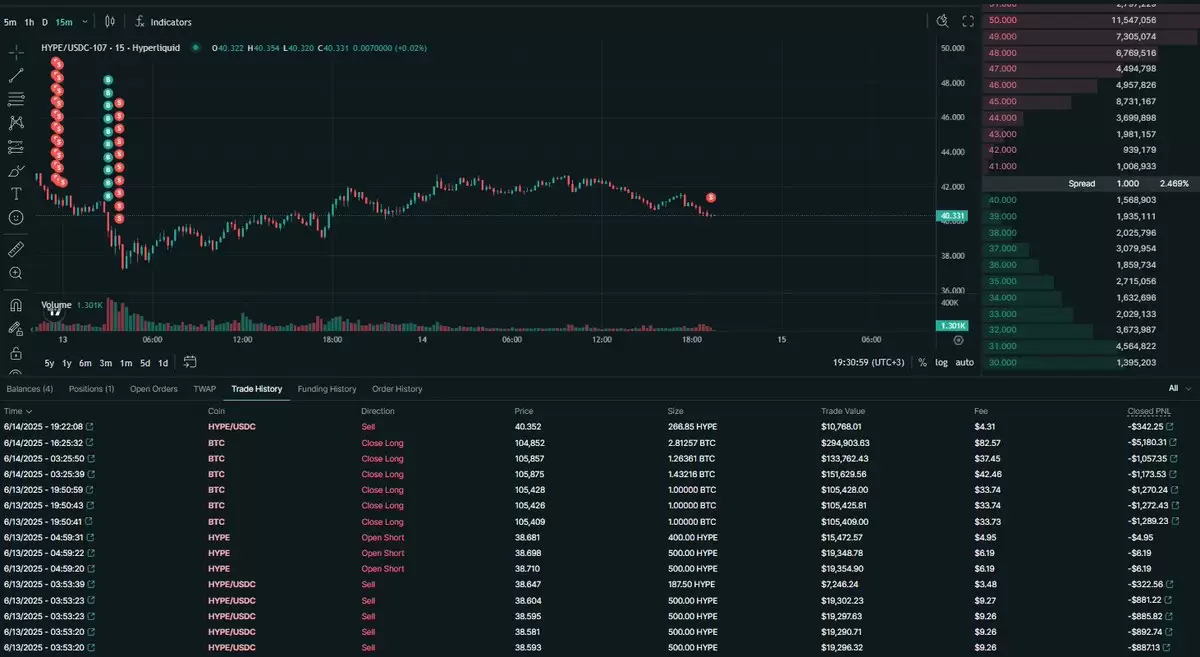Click the S sell marker near 18:00
Image resolution: width=1200 pixels, height=657 pixels.
(711, 198)
